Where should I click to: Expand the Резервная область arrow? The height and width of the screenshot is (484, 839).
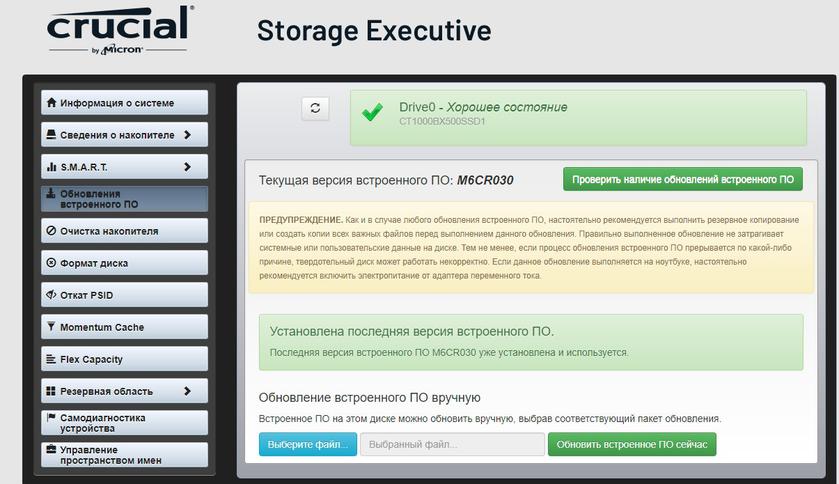coord(187,391)
